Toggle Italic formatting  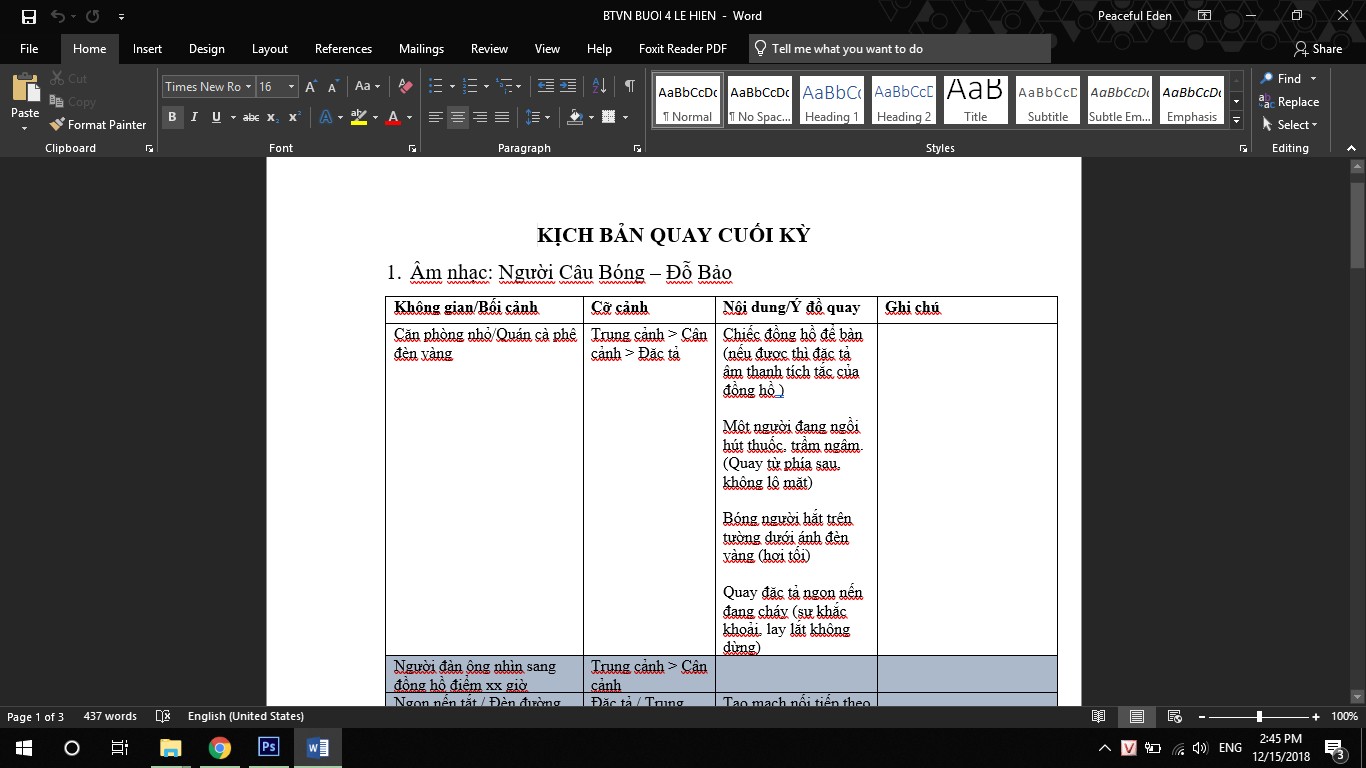pyautogui.click(x=194, y=117)
